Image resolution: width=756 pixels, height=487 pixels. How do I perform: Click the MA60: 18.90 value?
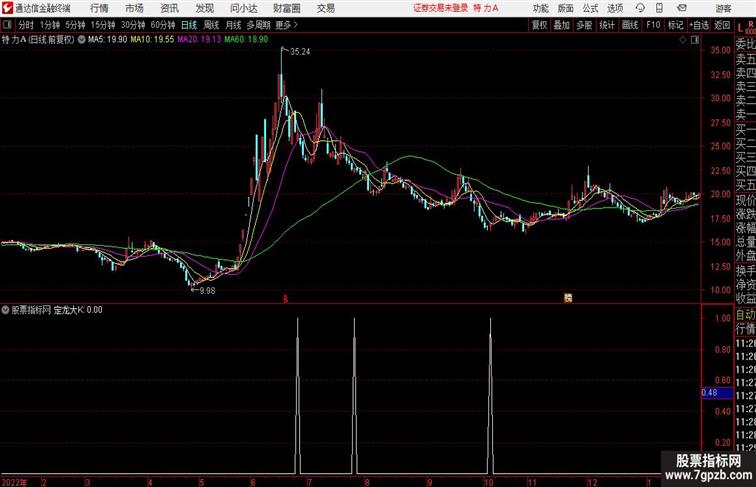tap(246, 40)
